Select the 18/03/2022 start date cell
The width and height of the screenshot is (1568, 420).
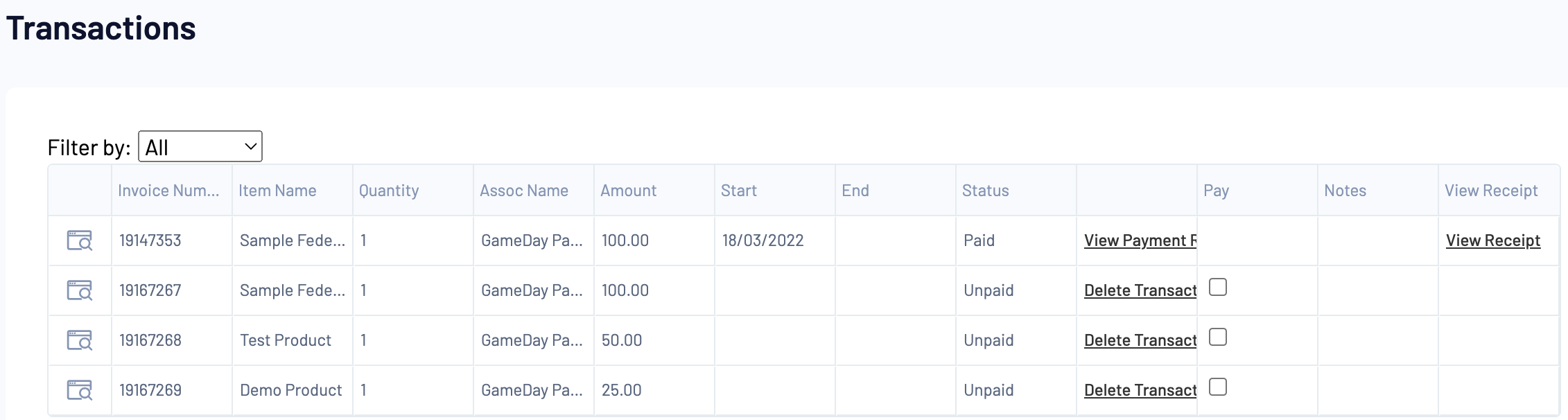tap(763, 240)
